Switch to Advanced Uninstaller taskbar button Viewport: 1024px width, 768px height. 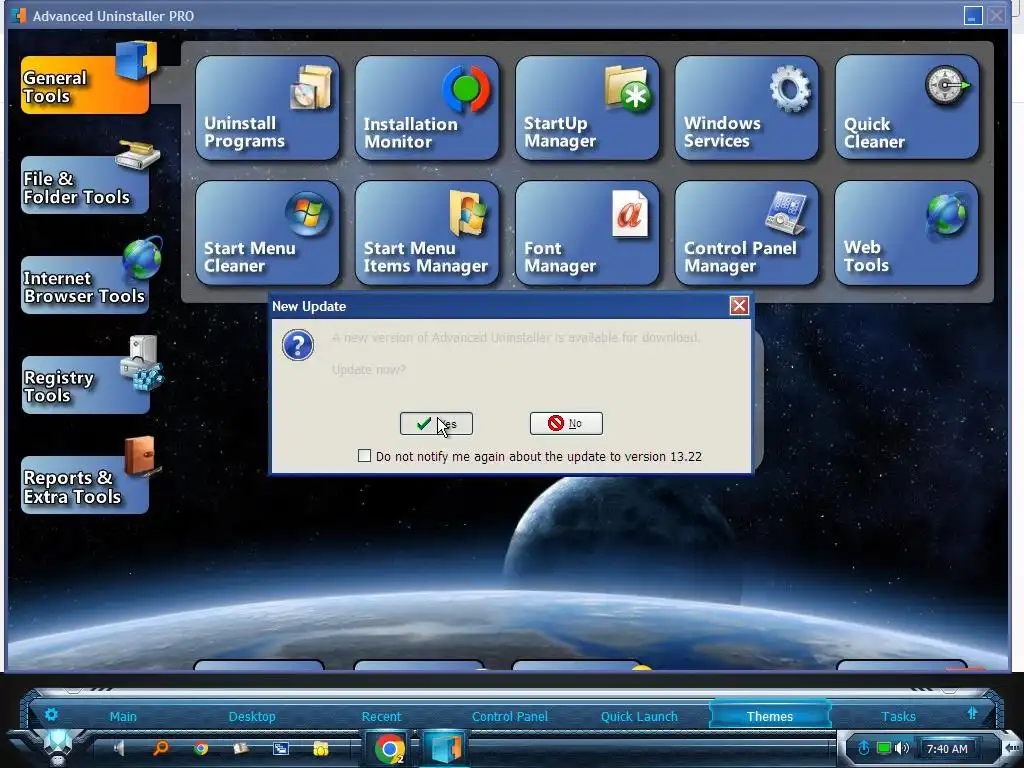pos(445,749)
